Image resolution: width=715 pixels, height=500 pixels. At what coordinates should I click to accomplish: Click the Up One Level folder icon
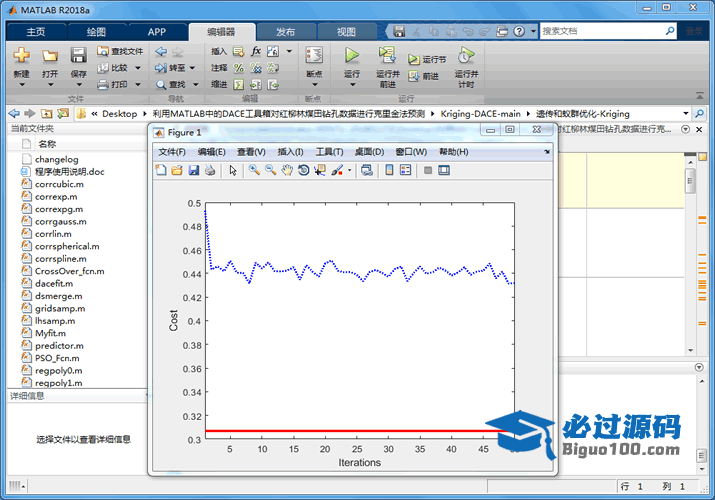(46, 113)
